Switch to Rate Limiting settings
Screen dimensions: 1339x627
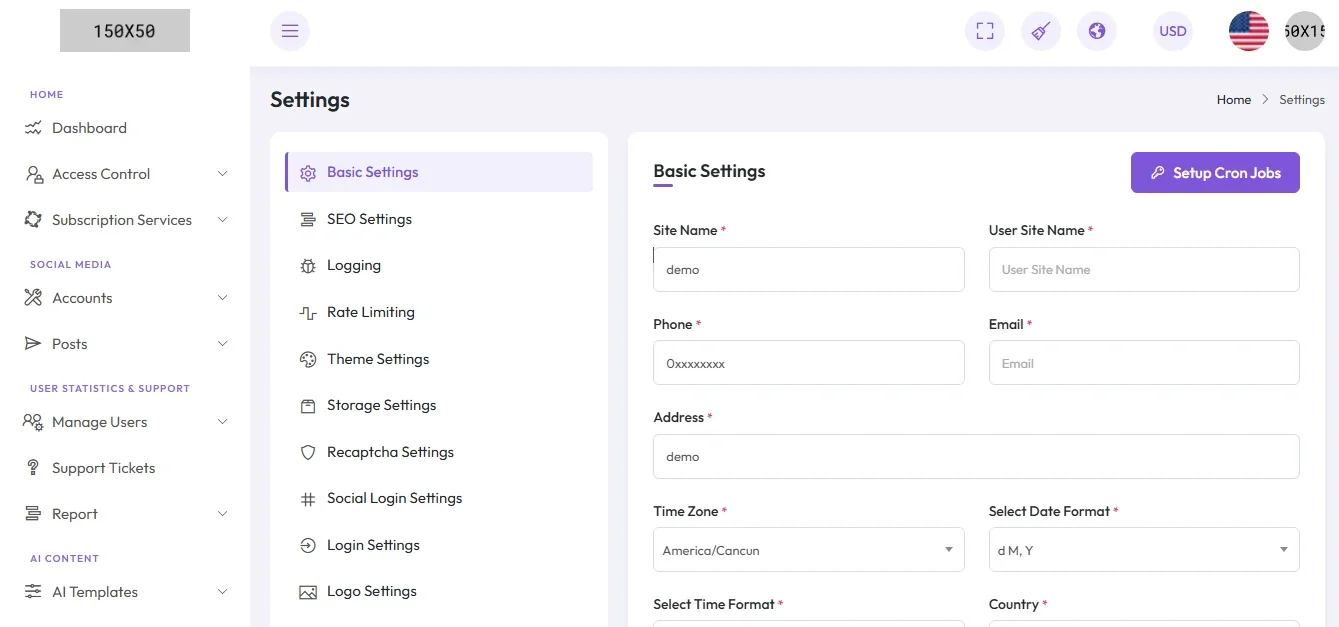coord(439,312)
